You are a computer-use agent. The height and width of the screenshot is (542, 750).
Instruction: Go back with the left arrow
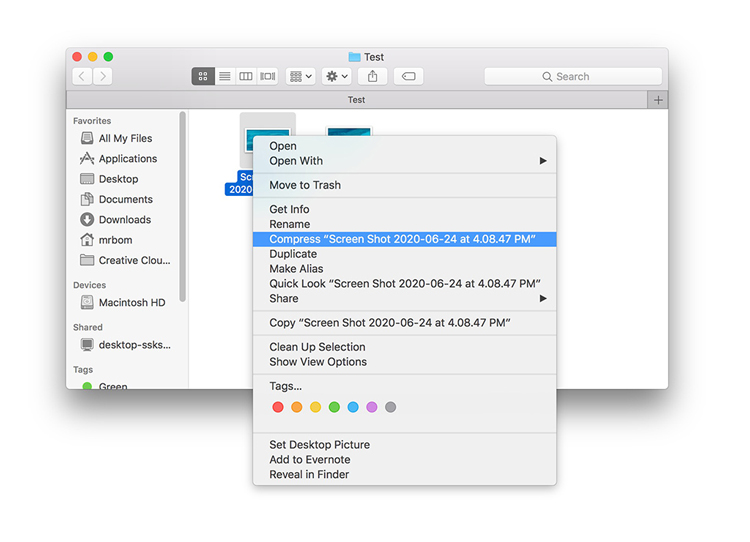(x=82, y=76)
